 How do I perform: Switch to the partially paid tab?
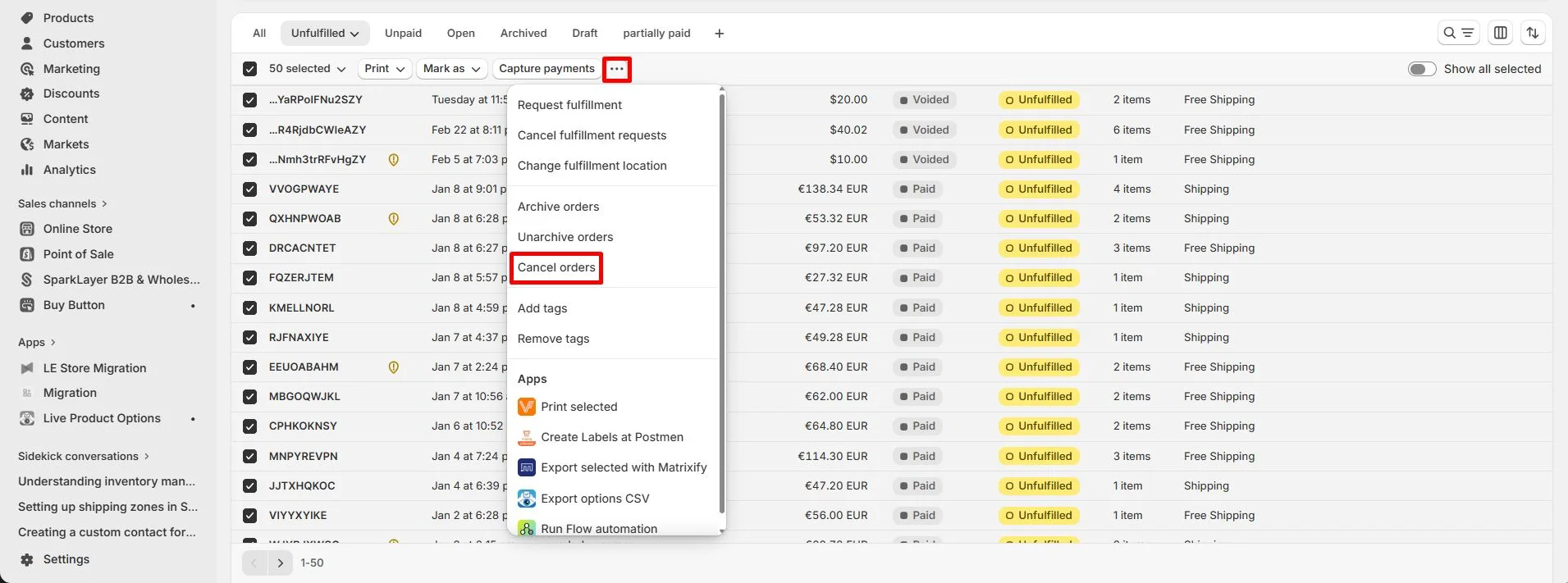pyautogui.click(x=656, y=34)
